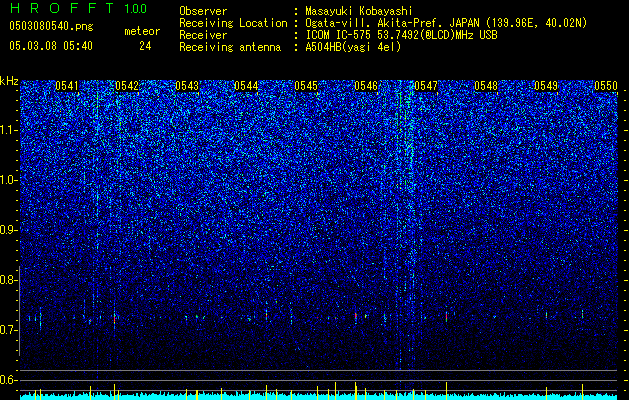Image resolution: width=629 pixels, height=400 pixels.
Task: Click the 0545 time marker
Action: pyautogui.click(x=306, y=86)
